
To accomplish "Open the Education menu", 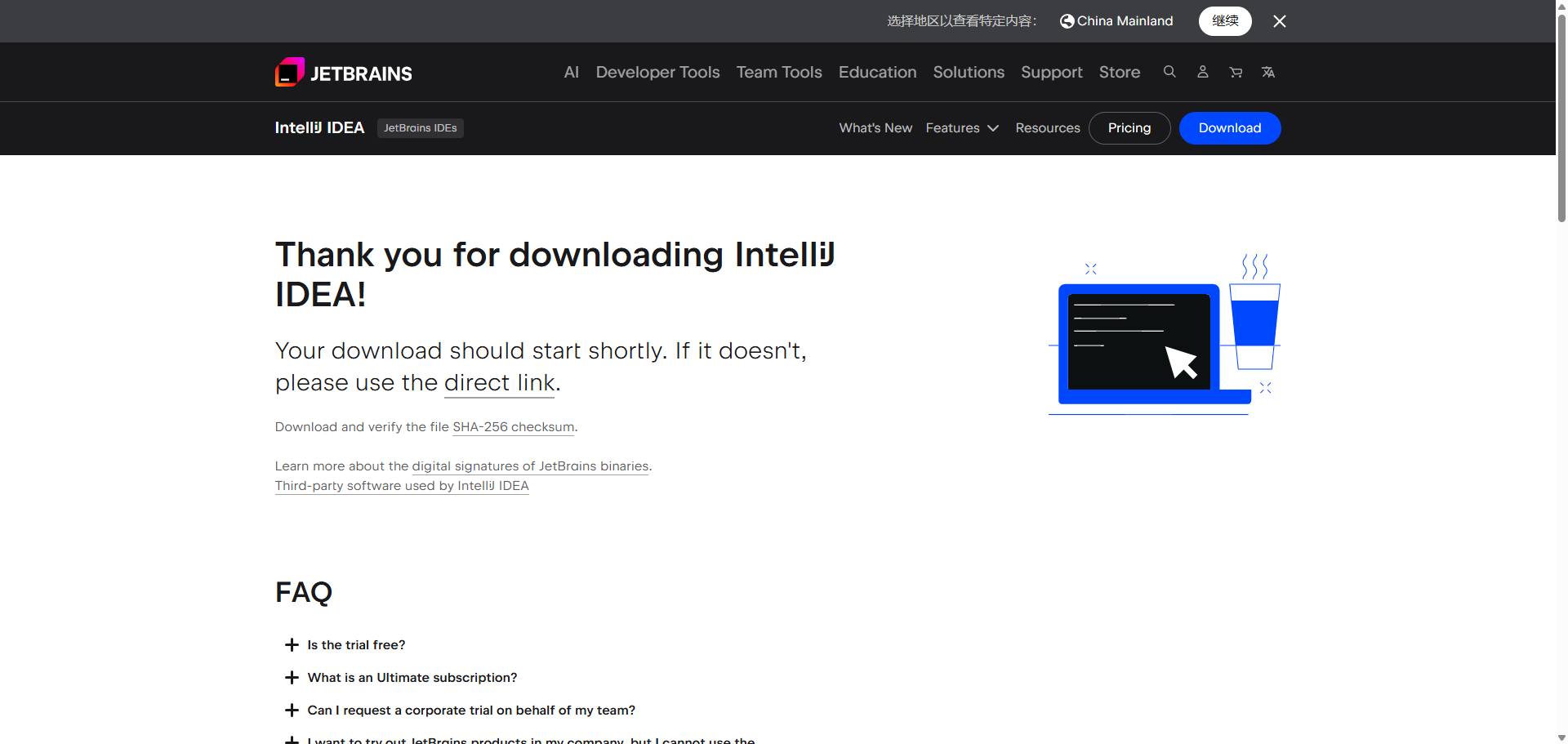I will (x=878, y=72).
